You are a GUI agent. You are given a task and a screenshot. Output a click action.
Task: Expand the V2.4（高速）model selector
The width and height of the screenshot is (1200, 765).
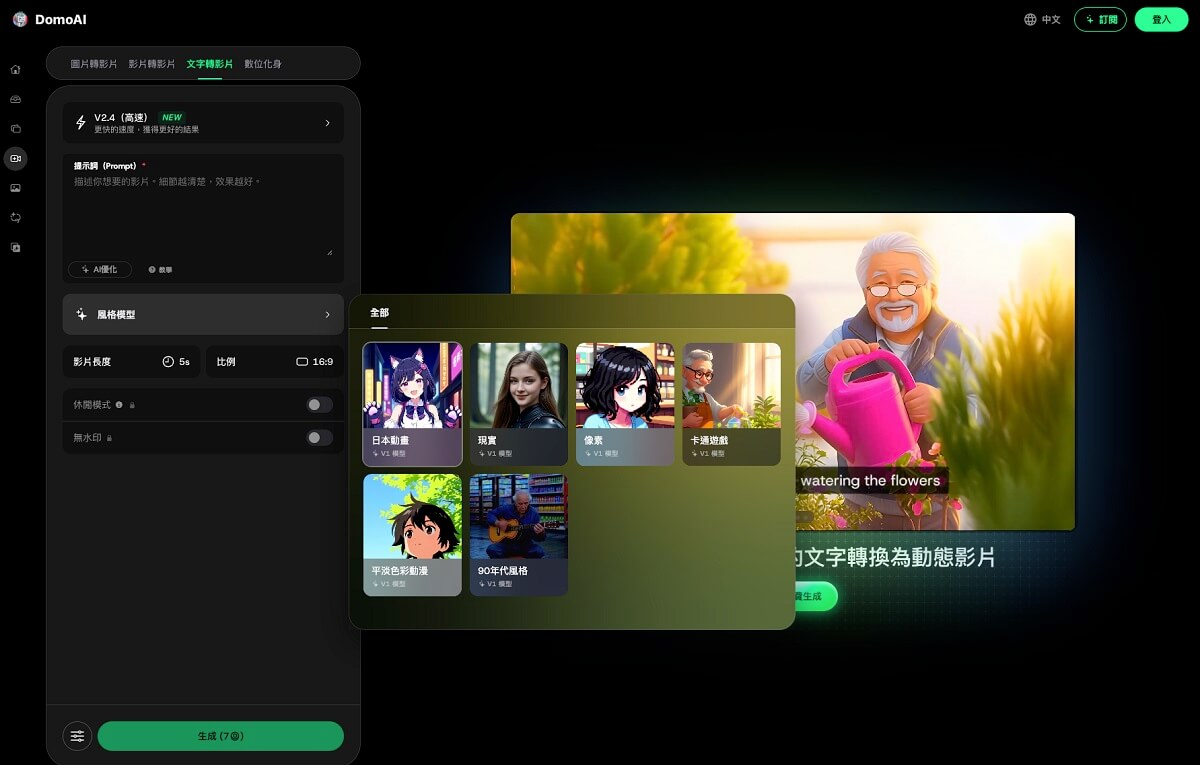(203, 123)
